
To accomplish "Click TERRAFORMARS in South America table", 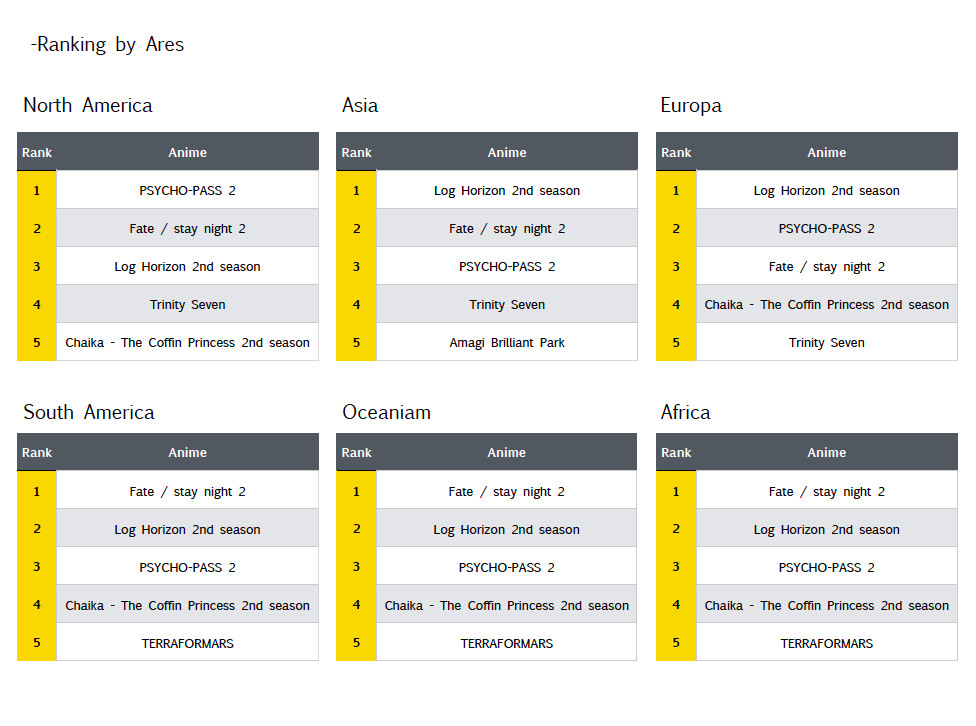I will (x=187, y=643).
